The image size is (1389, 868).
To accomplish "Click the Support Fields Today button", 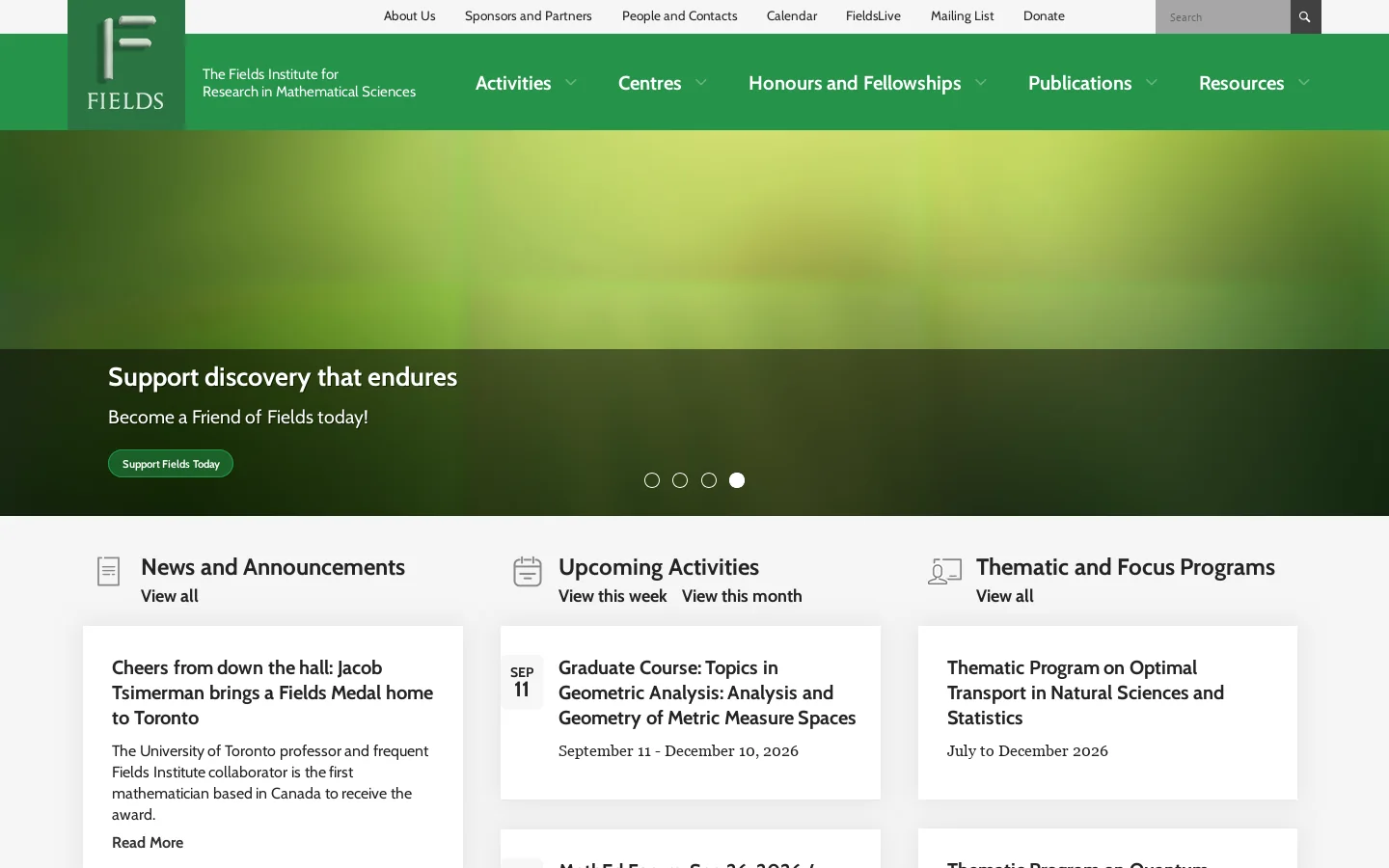I will coord(171,464).
